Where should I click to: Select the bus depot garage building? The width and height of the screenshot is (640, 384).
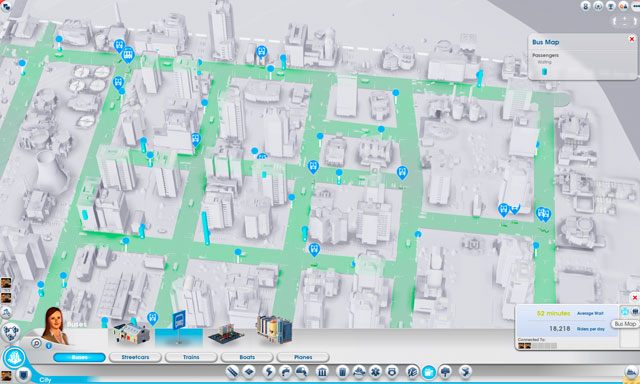[x=131, y=333]
